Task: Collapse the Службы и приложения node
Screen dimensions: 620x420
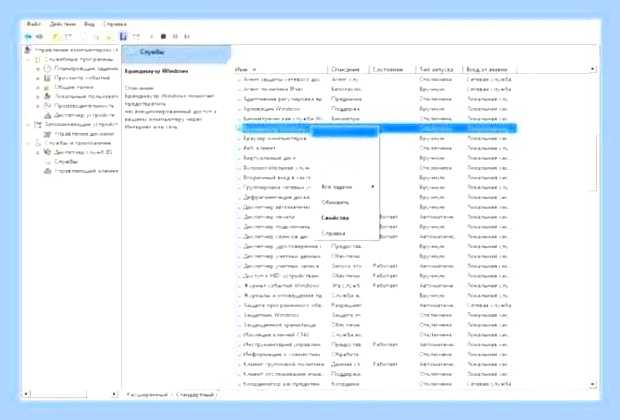Action: (x=28, y=143)
